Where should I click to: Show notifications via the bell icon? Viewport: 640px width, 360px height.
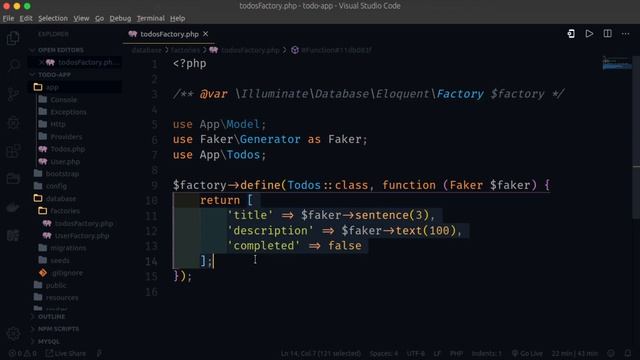[628, 353]
